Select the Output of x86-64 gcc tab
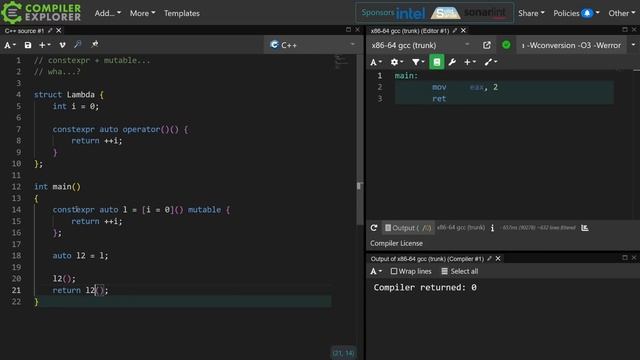This screenshot has height=360, width=640. (x=427, y=259)
